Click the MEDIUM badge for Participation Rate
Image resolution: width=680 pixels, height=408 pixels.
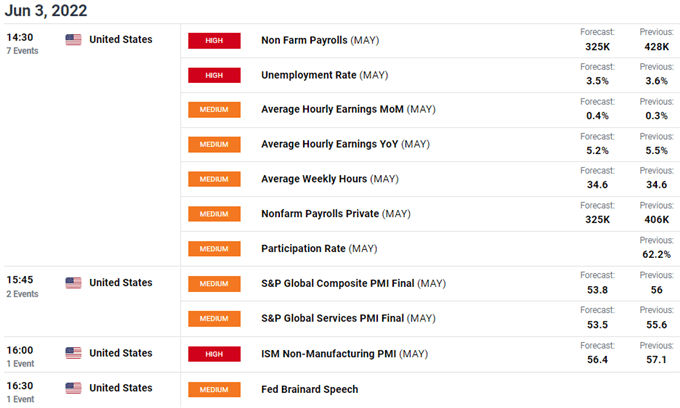(x=214, y=248)
